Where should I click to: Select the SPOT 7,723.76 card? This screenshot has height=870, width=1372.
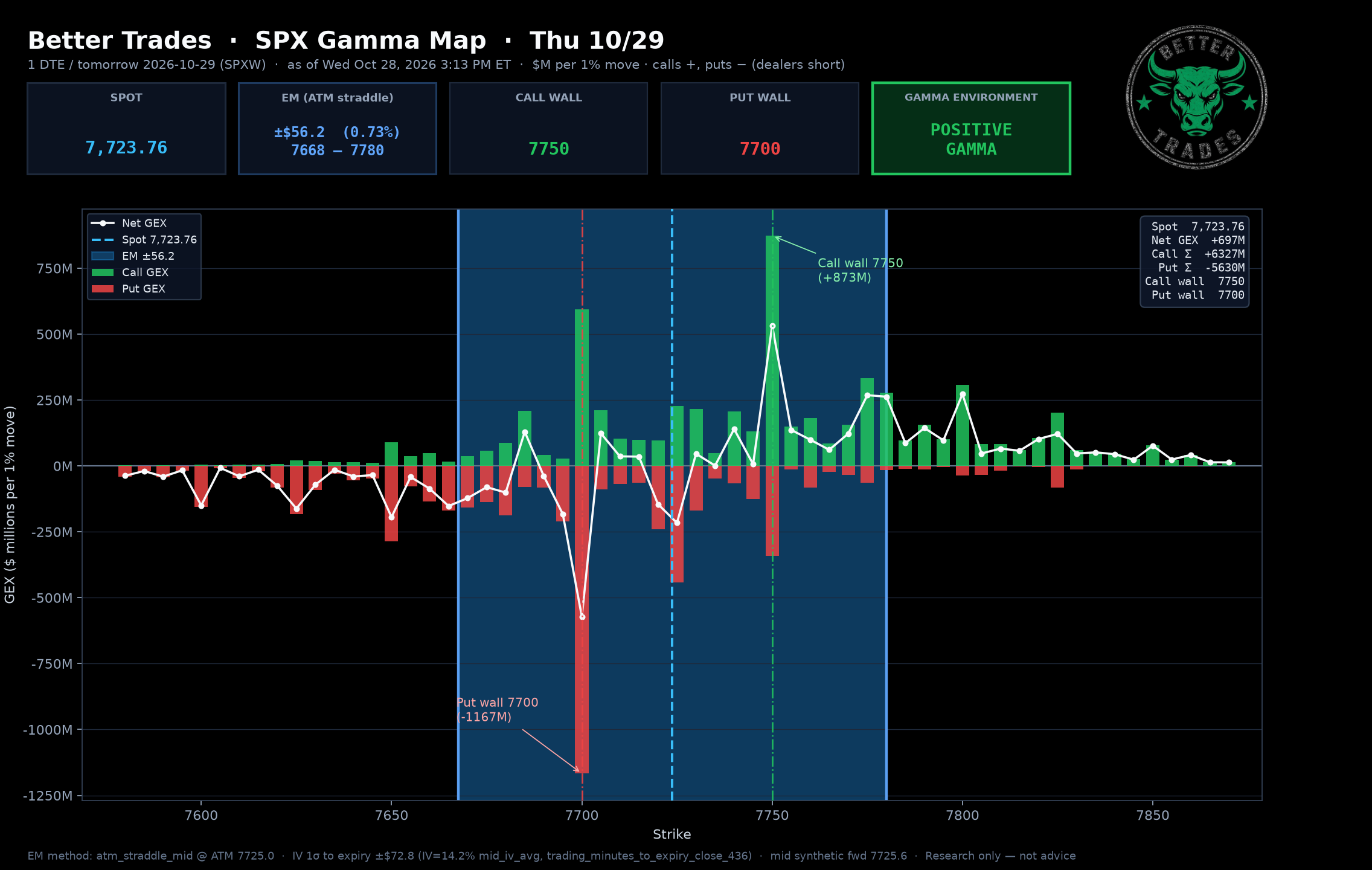pos(126,129)
